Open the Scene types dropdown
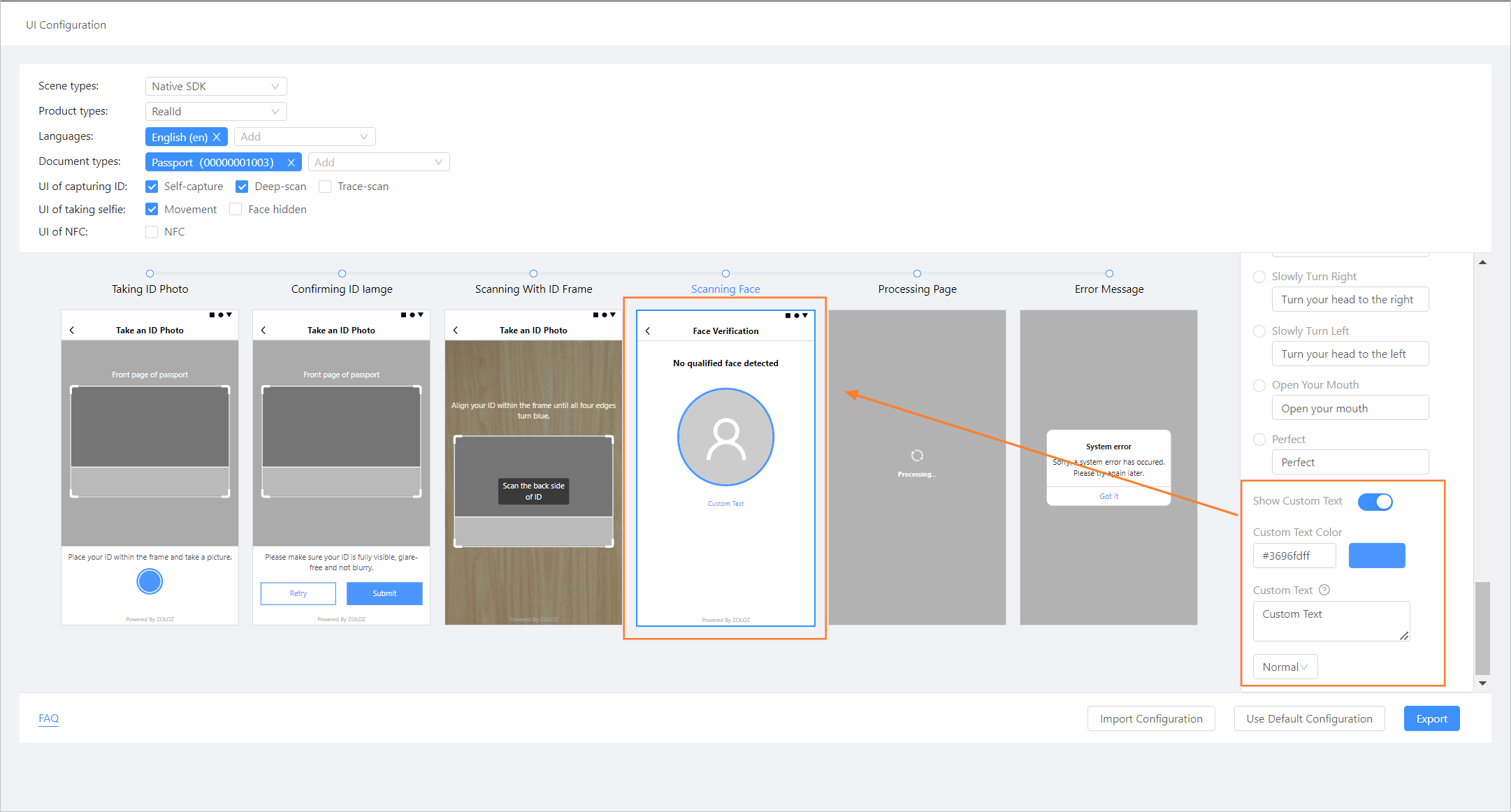Viewport: 1511px width, 812px height. click(215, 86)
